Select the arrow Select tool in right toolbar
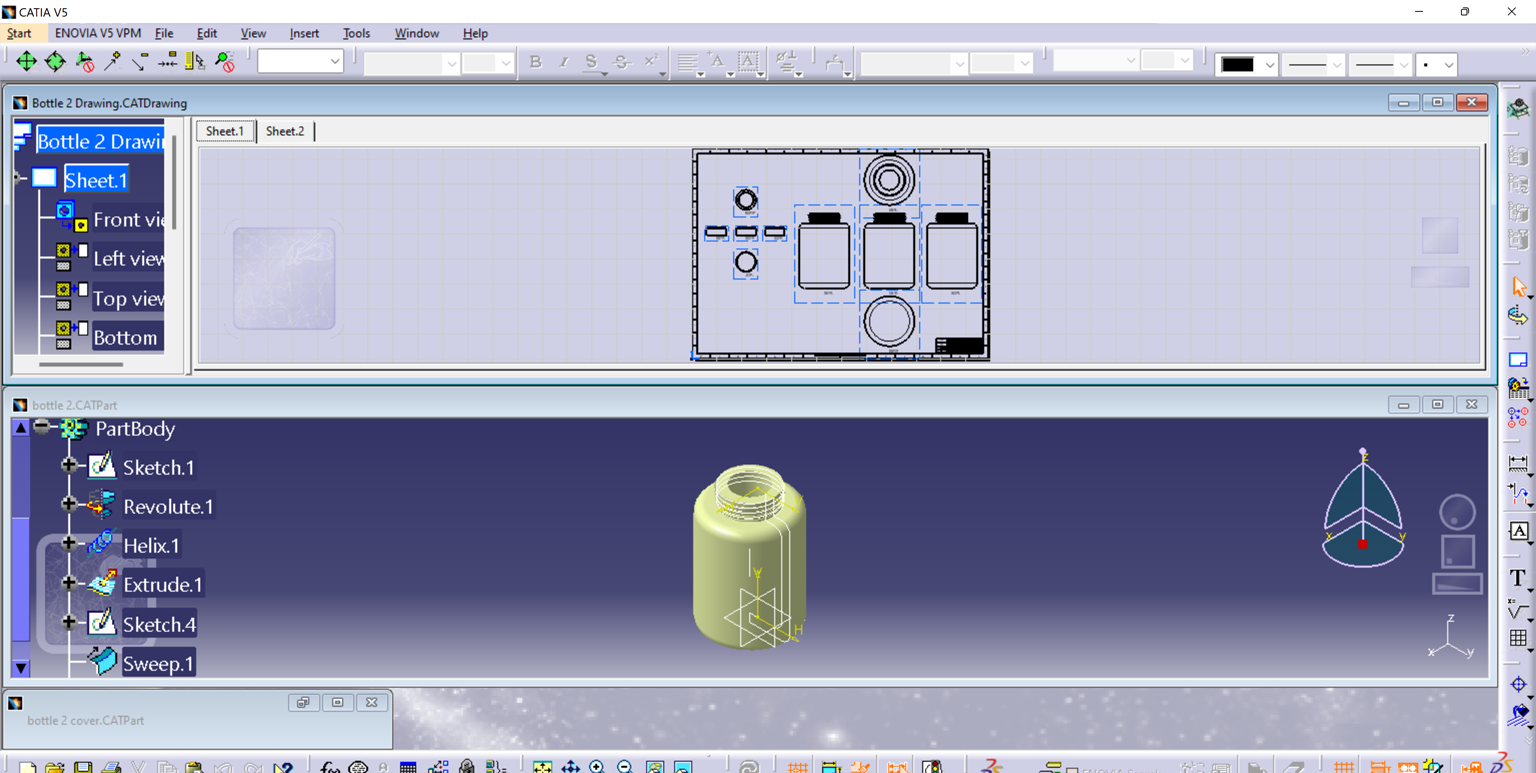Viewport: 1536px width, 773px height. click(1518, 288)
